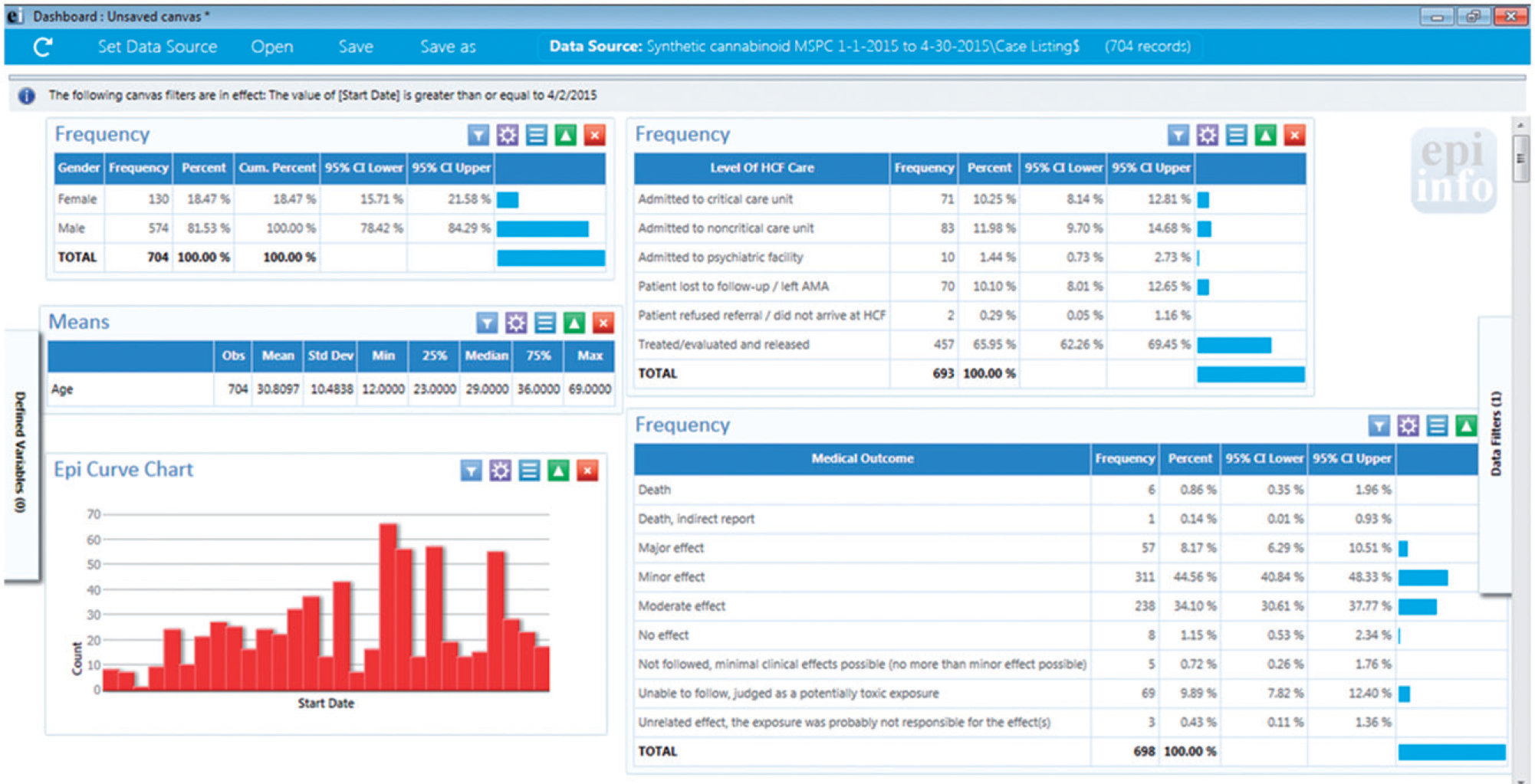1535x784 pixels.
Task: Open settings gear on Epi Curve Chart
Action: pyautogui.click(x=500, y=471)
